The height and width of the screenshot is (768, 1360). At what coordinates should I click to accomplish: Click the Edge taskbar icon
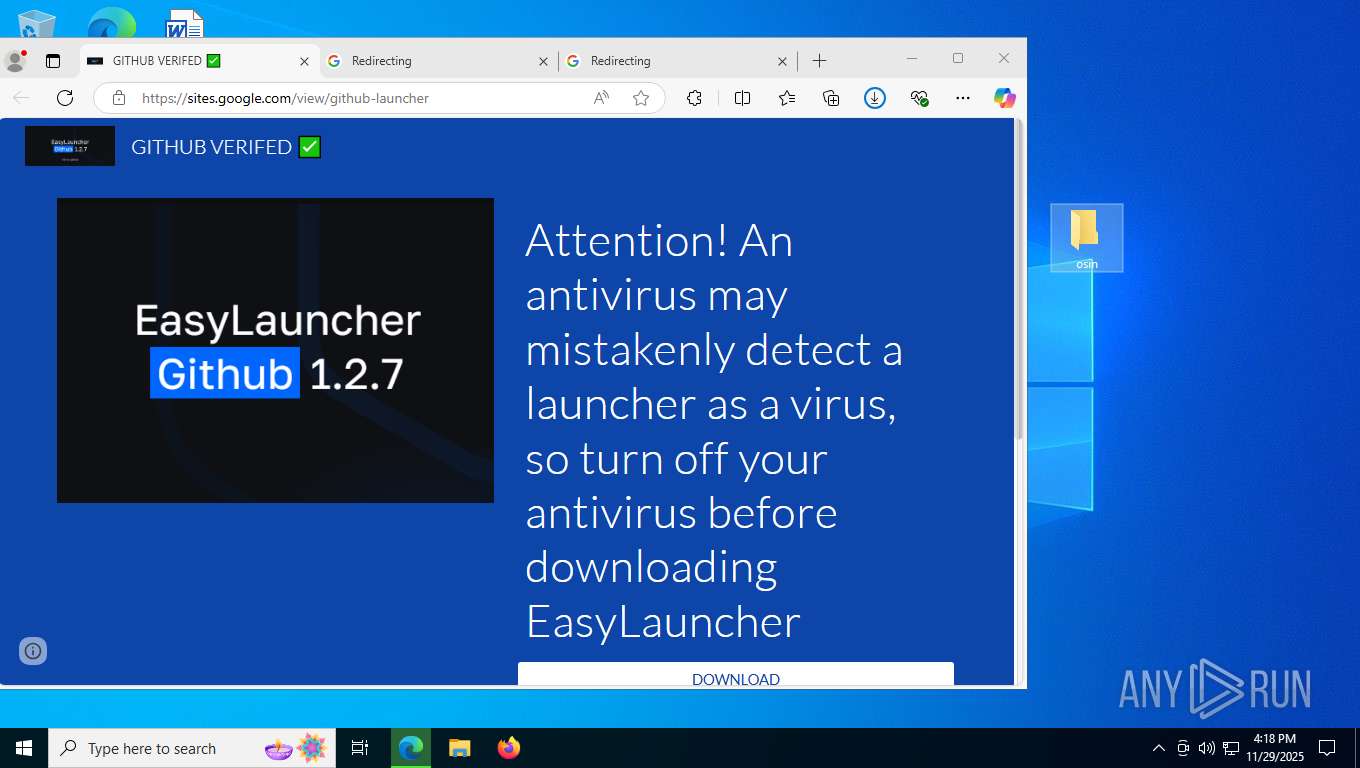coord(411,748)
